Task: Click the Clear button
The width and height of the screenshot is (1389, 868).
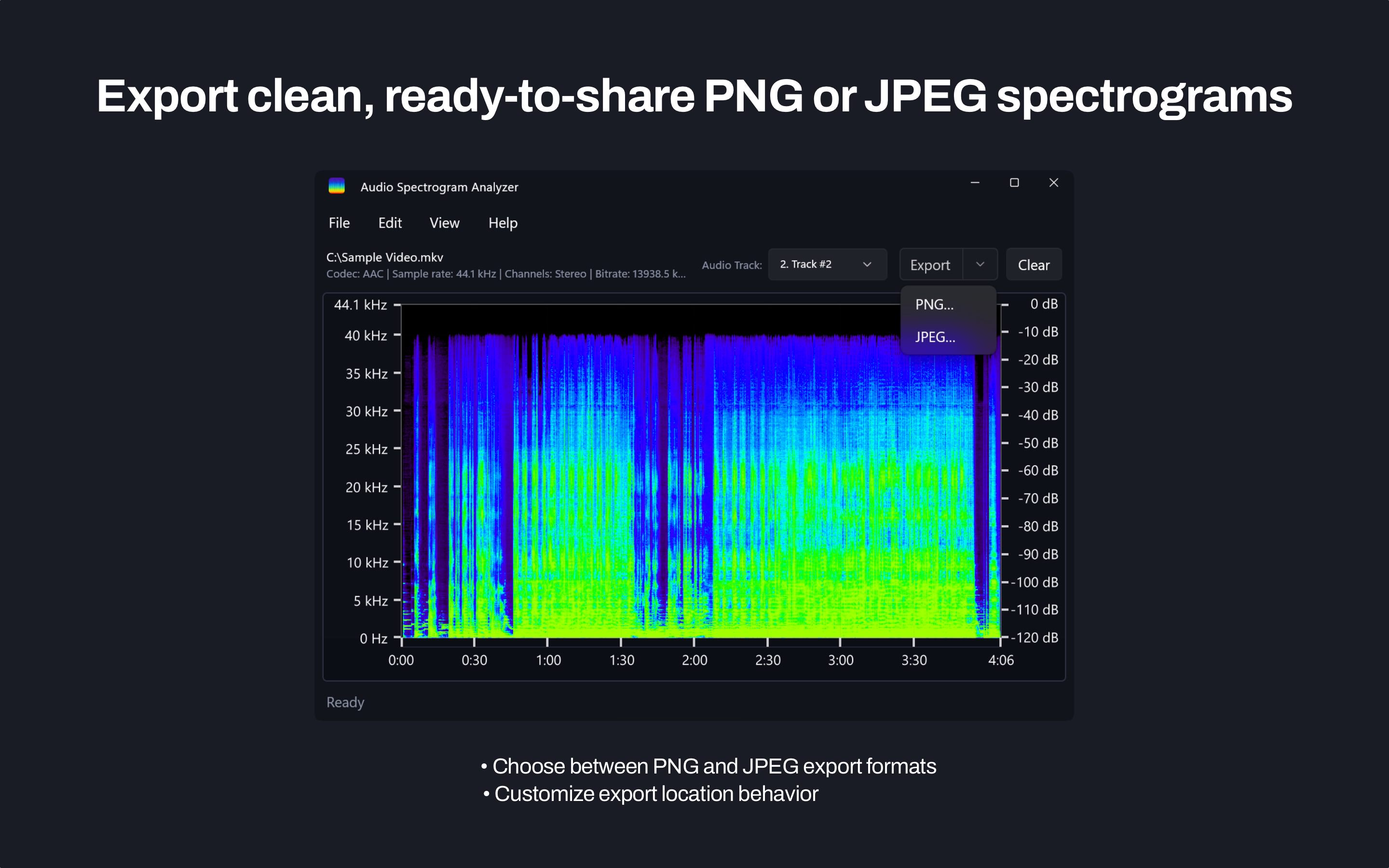Action: [1033, 265]
